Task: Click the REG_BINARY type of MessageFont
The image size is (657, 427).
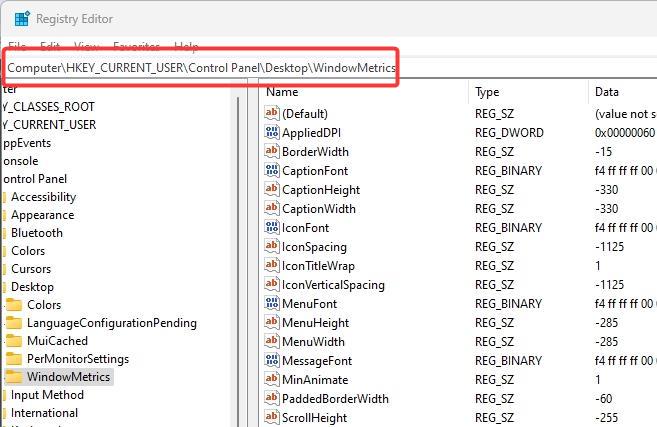Action: [x=508, y=361]
